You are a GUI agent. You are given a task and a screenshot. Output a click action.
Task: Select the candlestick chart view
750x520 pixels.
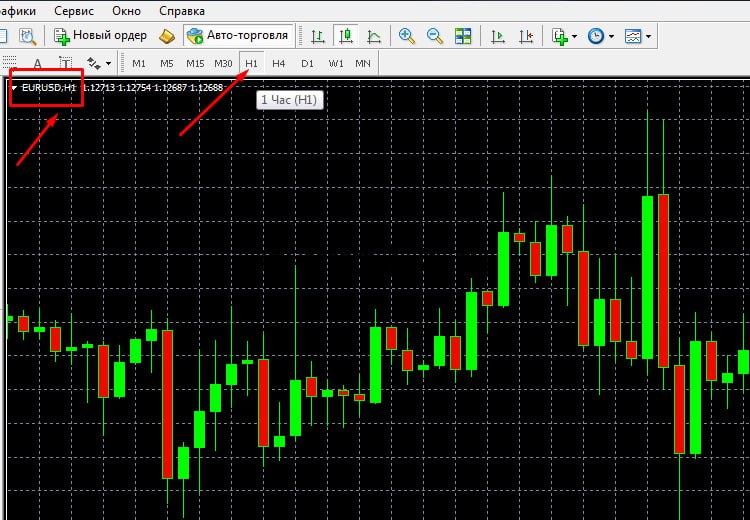click(346, 36)
